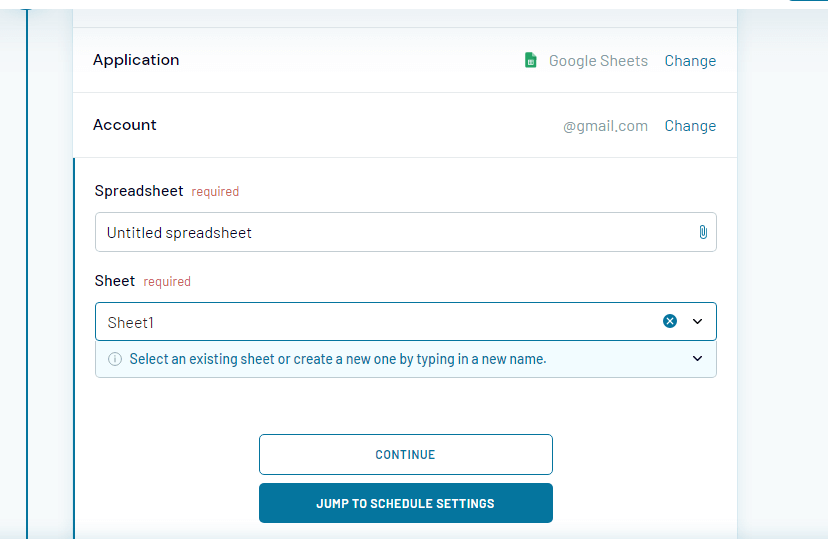Click the Account row heading
Screen dimensions: 828x539
click(x=125, y=125)
